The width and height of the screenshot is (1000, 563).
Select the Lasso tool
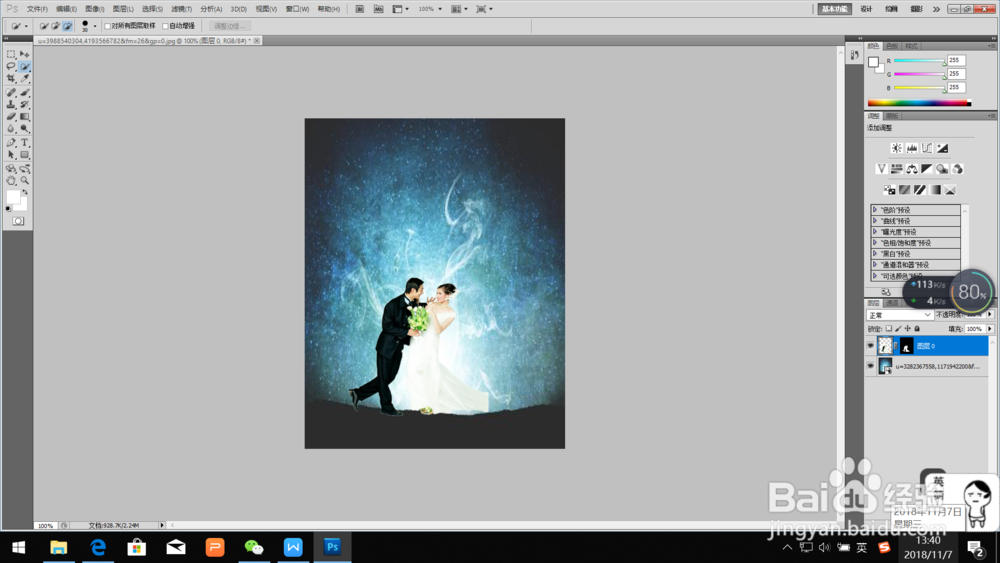pos(11,66)
